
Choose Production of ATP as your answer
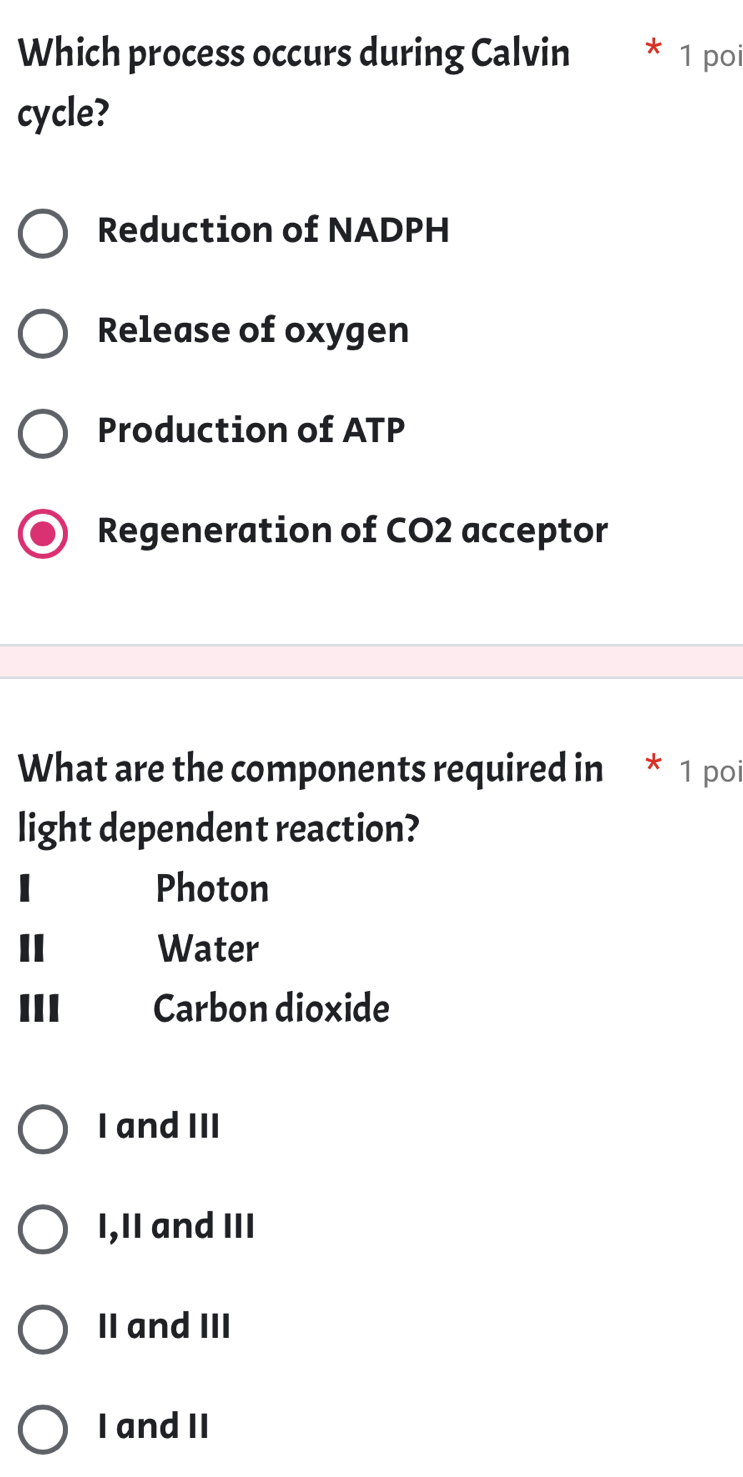[x=42, y=433]
